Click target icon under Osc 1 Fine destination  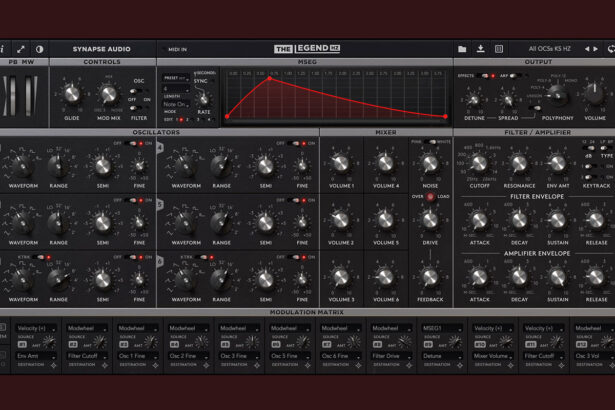[x=155, y=365]
